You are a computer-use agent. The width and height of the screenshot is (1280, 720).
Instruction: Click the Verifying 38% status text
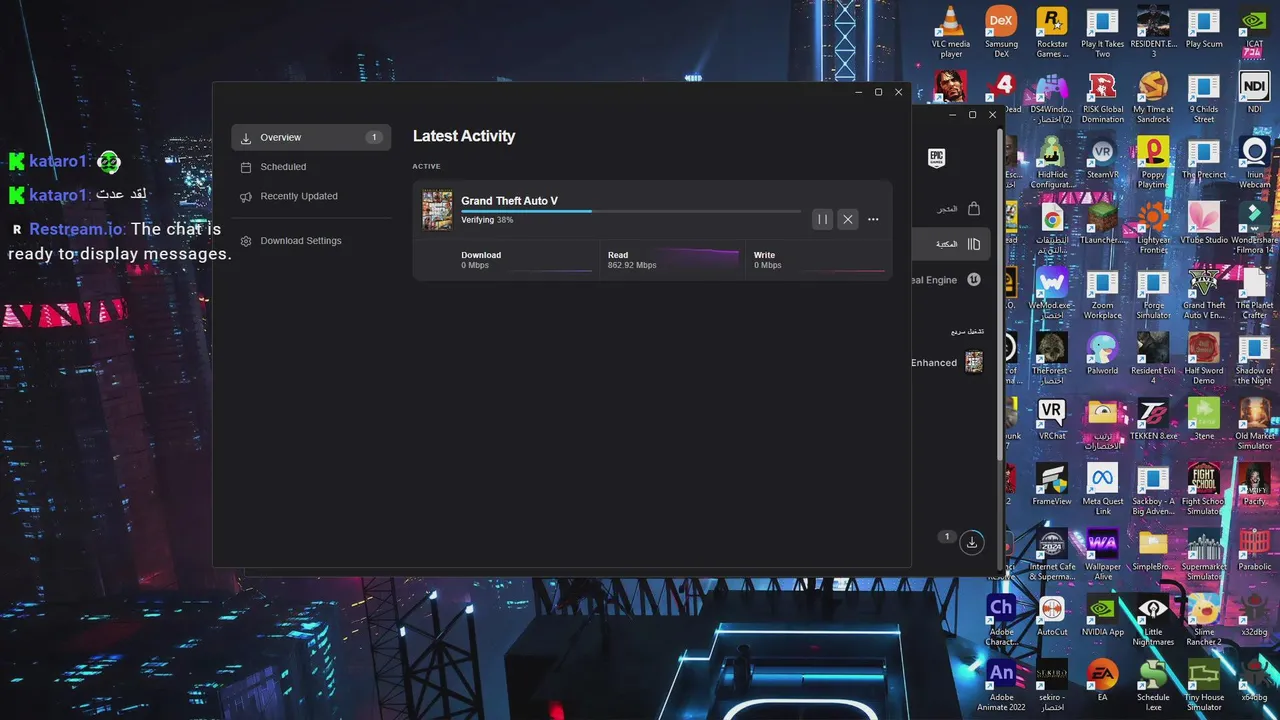click(x=487, y=220)
